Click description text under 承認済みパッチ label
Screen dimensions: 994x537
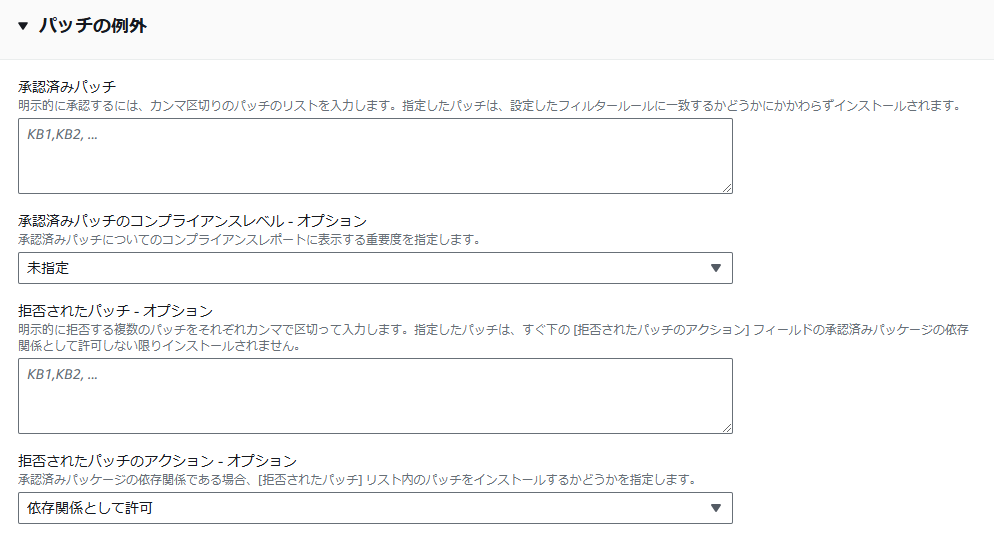pyautogui.click(x=491, y=106)
